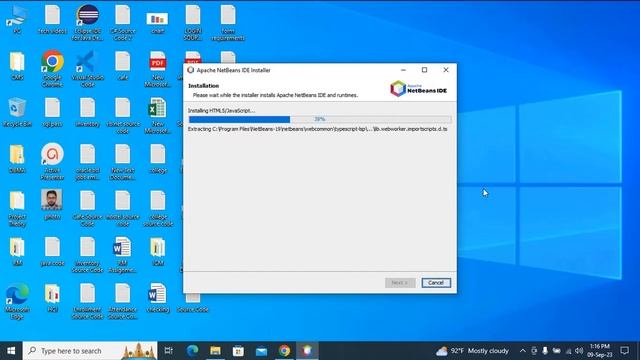The width and height of the screenshot is (640, 360).
Task: Cancel the NetBeans installation
Action: coord(436,282)
